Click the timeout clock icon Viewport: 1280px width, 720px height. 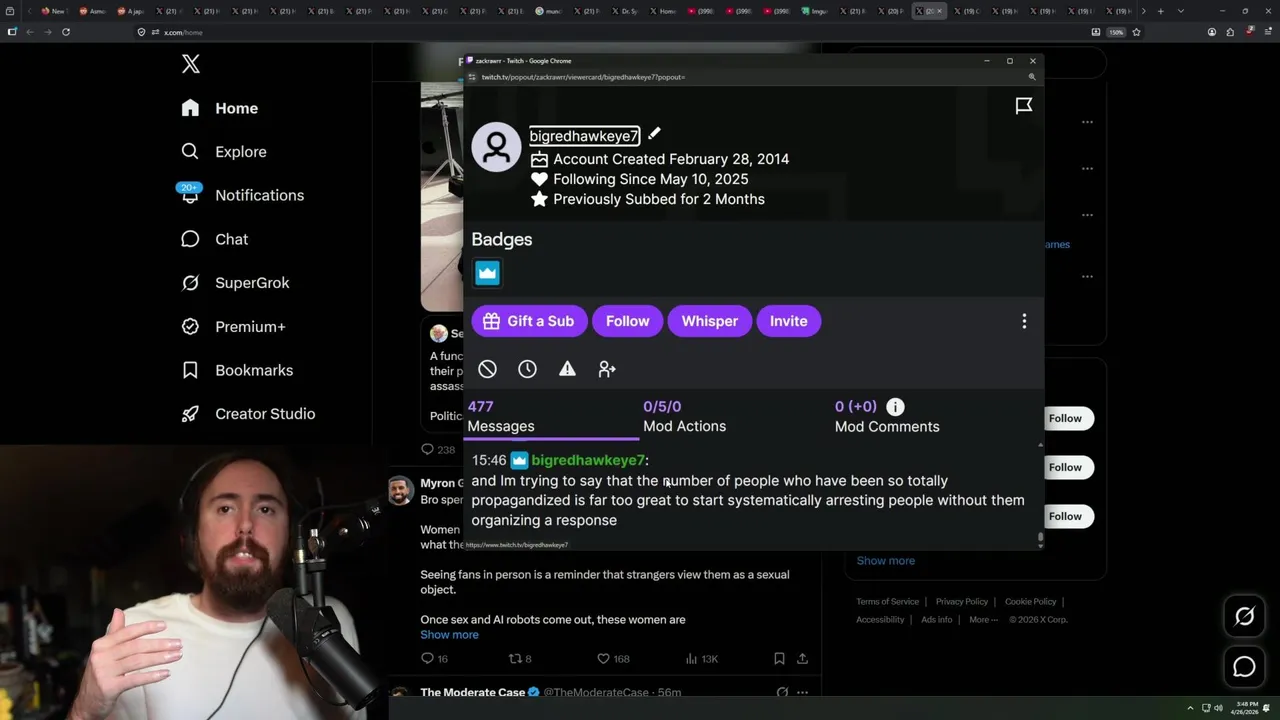(527, 369)
